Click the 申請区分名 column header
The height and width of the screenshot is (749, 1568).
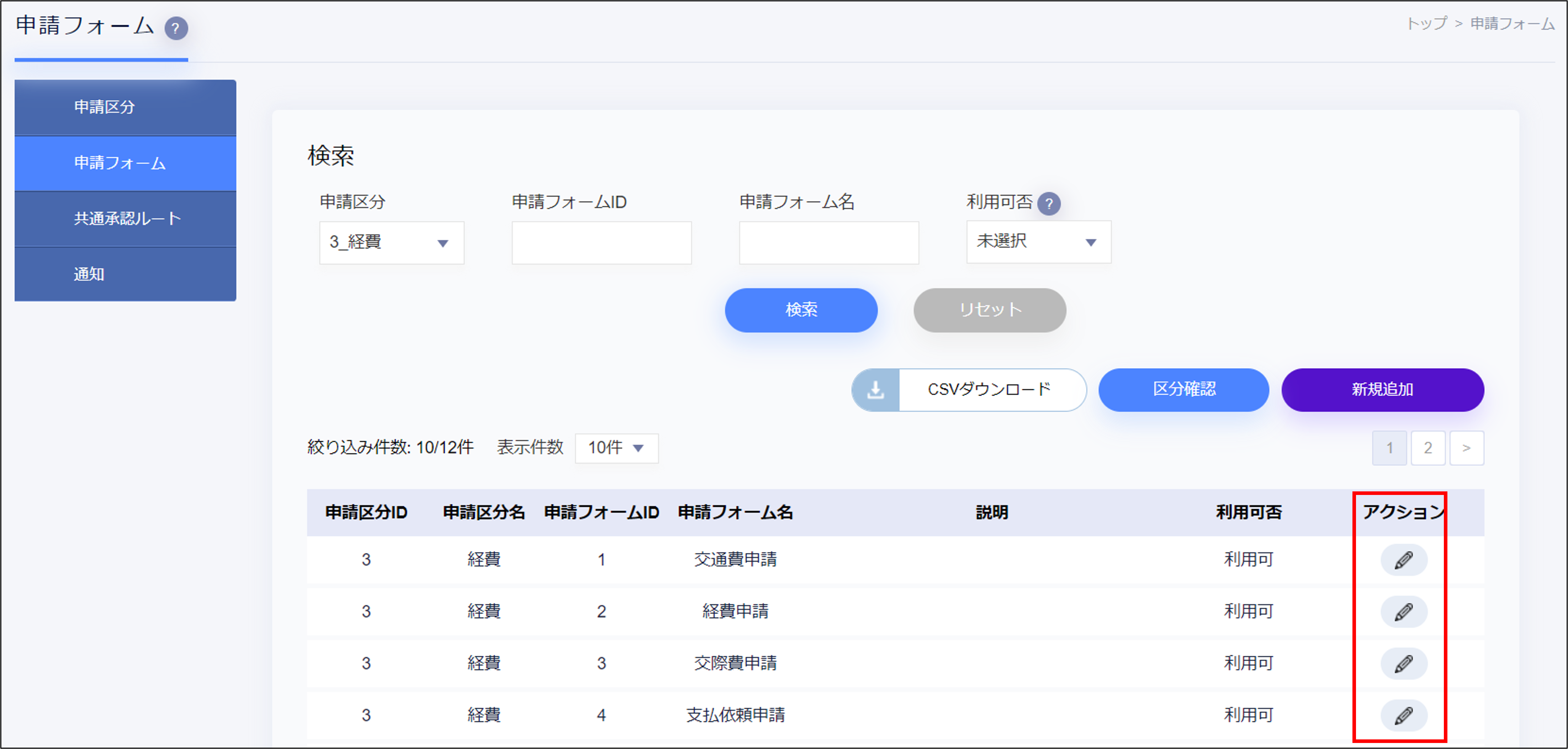pos(484,512)
